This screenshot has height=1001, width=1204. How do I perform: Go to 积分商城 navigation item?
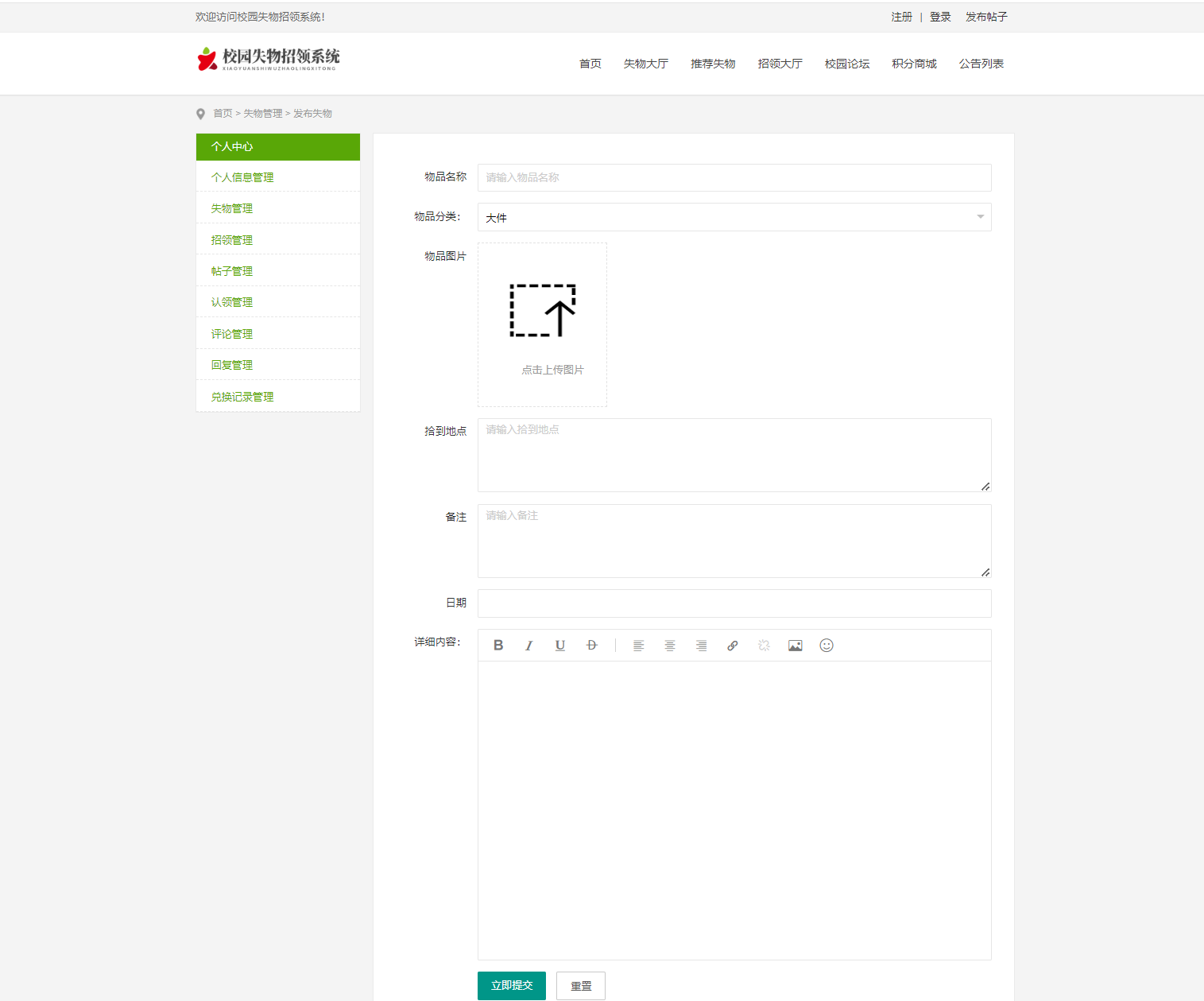[x=914, y=64]
